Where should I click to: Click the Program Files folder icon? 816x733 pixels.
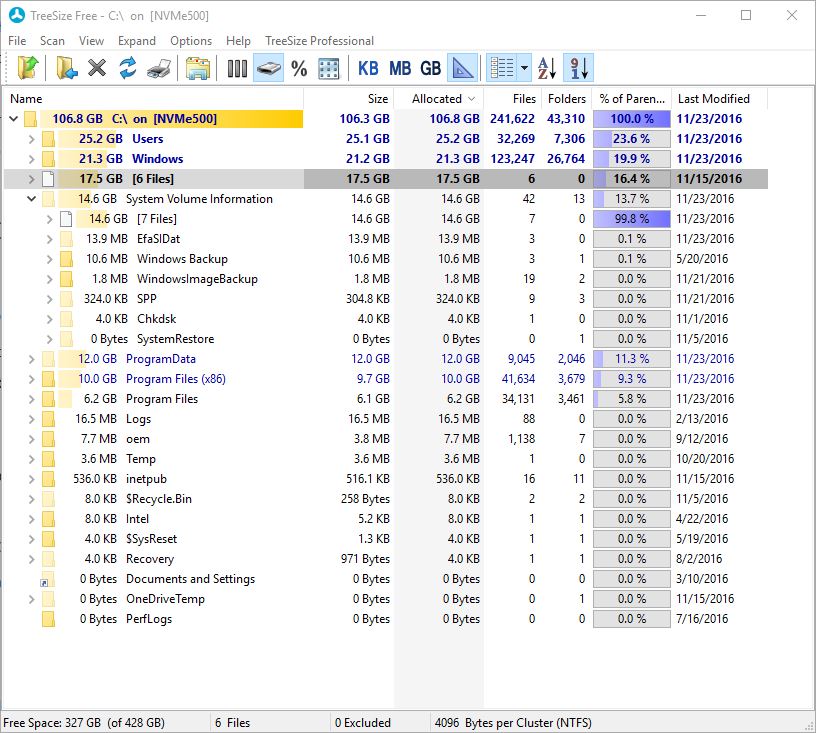(48, 399)
